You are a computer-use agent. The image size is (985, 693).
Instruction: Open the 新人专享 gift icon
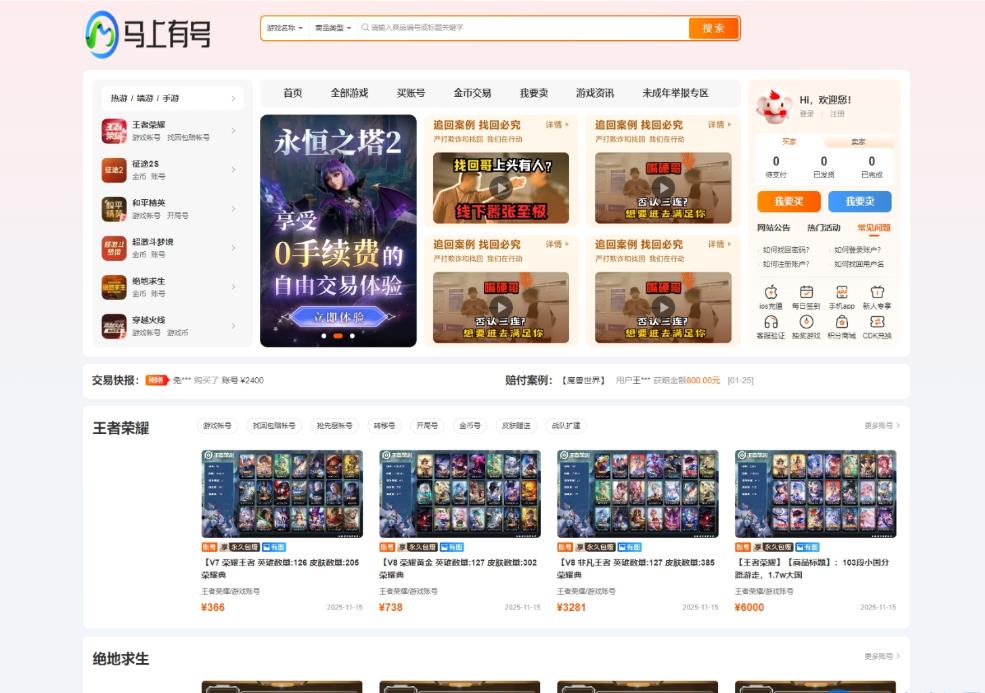pyautogui.click(x=877, y=292)
